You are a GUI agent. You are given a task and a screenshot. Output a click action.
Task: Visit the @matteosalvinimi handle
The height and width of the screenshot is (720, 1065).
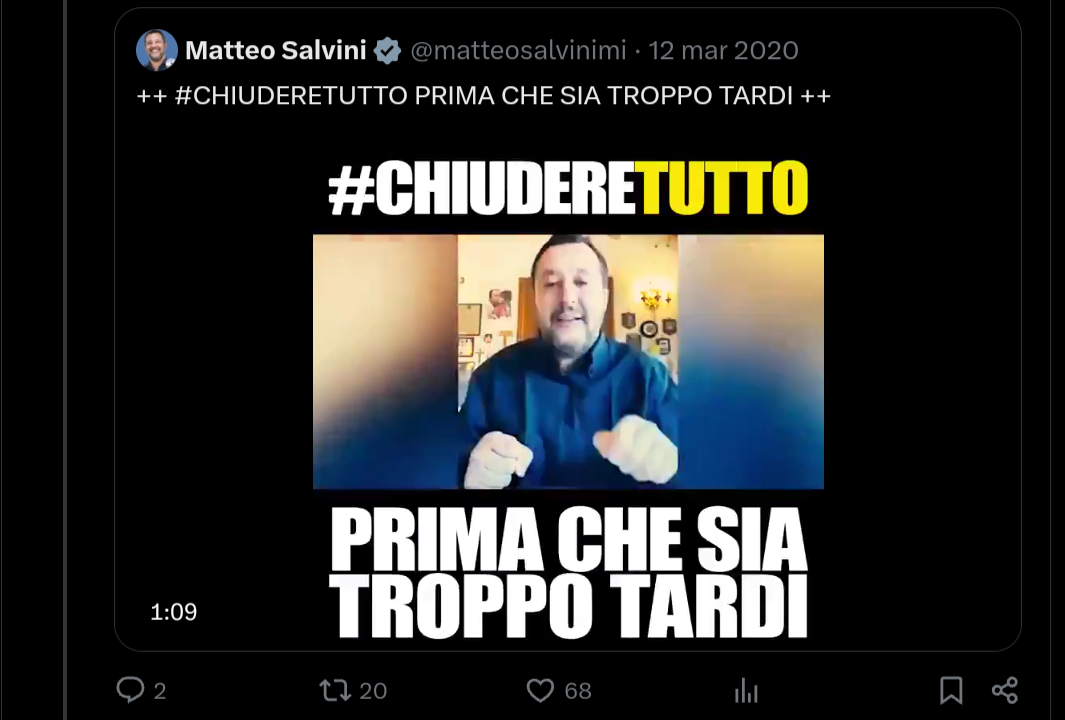point(518,50)
